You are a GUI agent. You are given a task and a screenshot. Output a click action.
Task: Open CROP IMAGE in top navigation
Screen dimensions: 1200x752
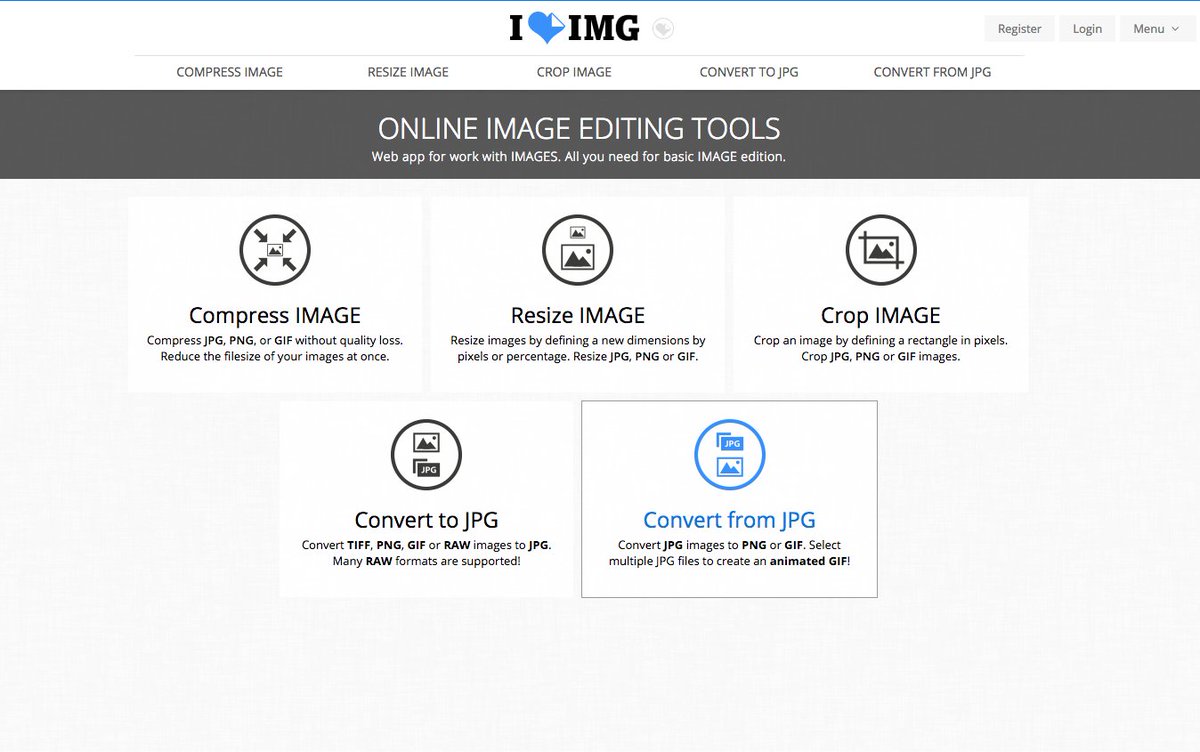tap(574, 72)
